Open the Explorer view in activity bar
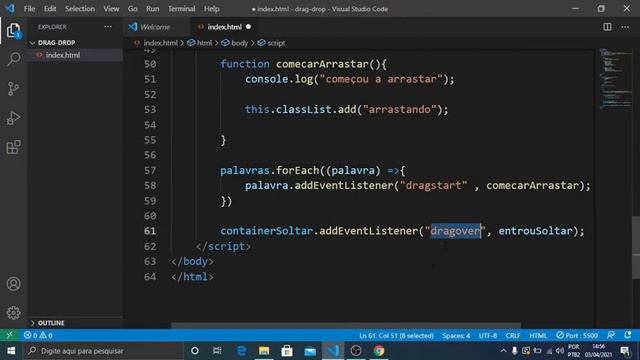Image resolution: width=640 pixels, height=360 pixels. (13, 30)
